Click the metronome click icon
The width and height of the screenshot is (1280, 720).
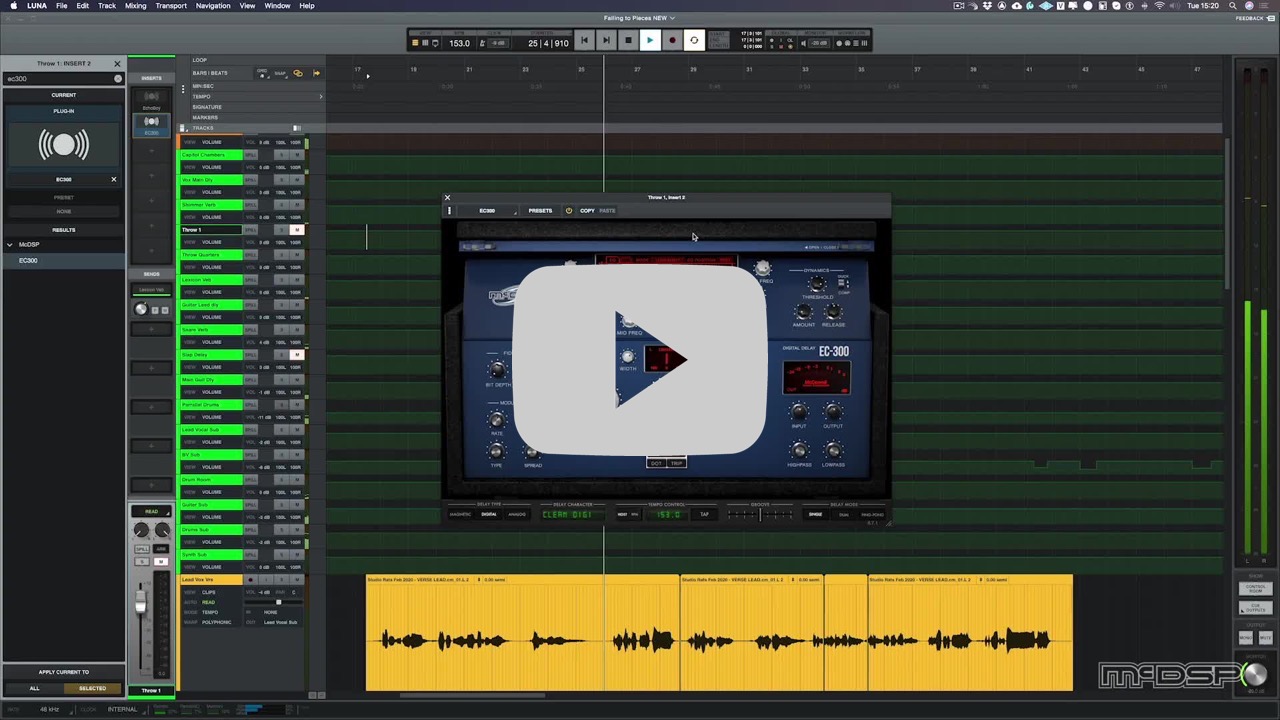point(482,43)
